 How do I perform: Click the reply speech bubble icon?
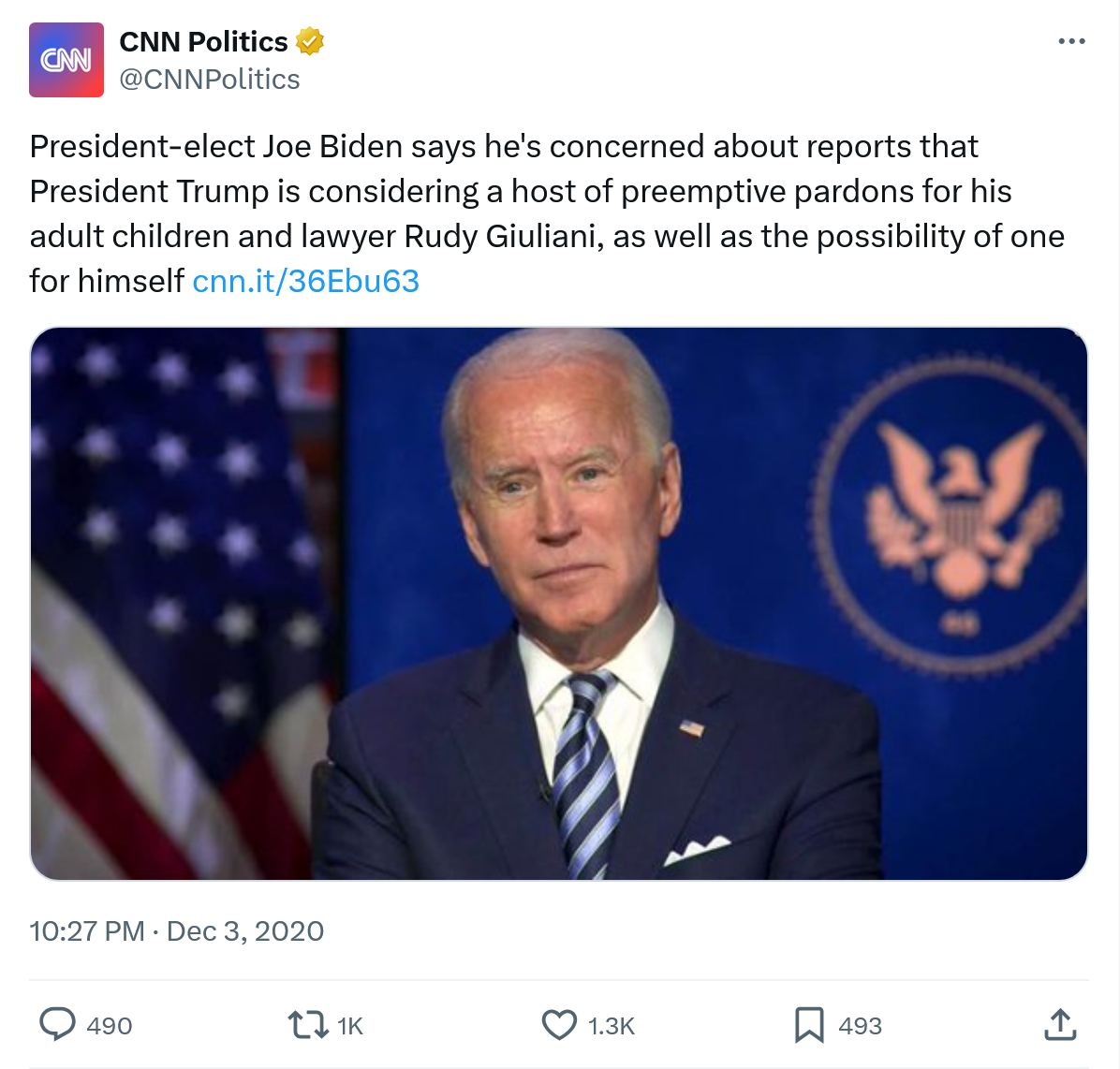(x=57, y=1025)
